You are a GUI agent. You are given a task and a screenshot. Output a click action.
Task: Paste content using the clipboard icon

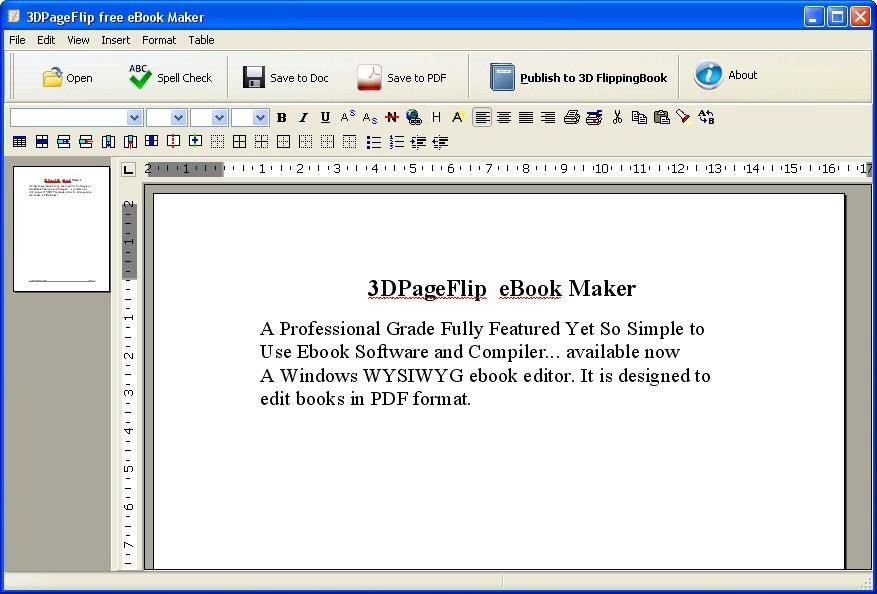coord(660,117)
